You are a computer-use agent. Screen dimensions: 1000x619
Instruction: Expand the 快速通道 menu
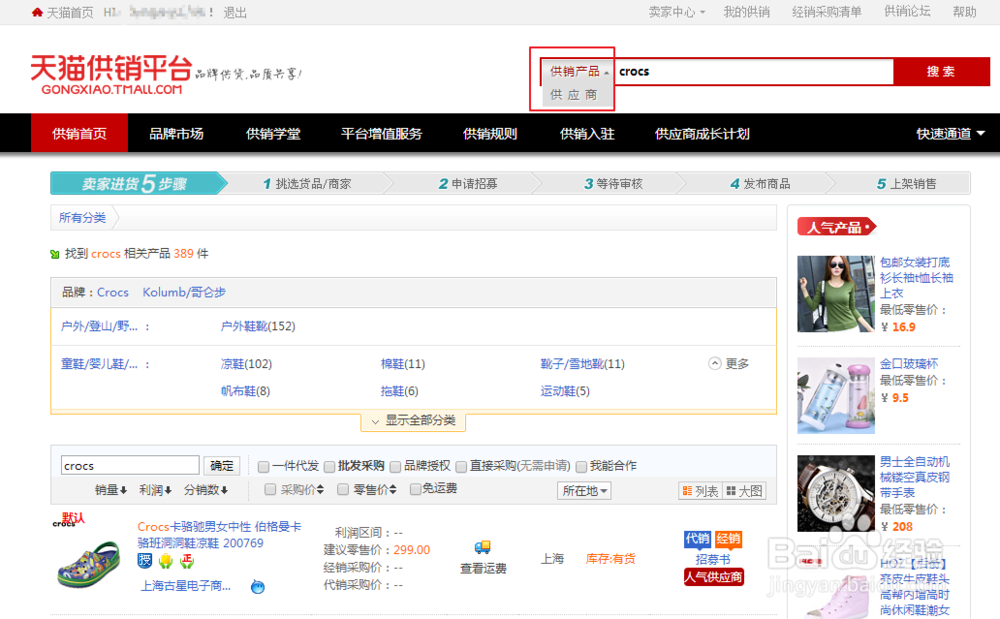pyautogui.click(x=950, y=134)
